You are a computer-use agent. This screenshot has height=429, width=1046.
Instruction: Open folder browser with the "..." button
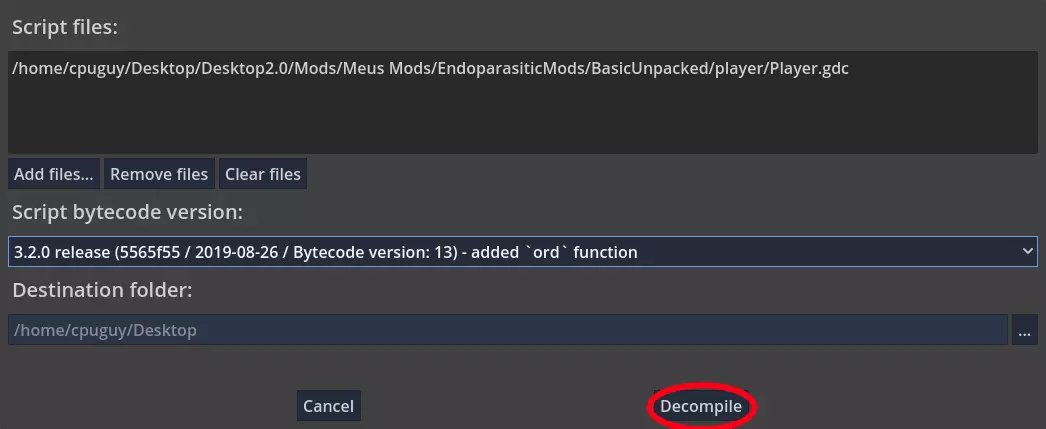pyautogui.click(x=1024, y=330)
